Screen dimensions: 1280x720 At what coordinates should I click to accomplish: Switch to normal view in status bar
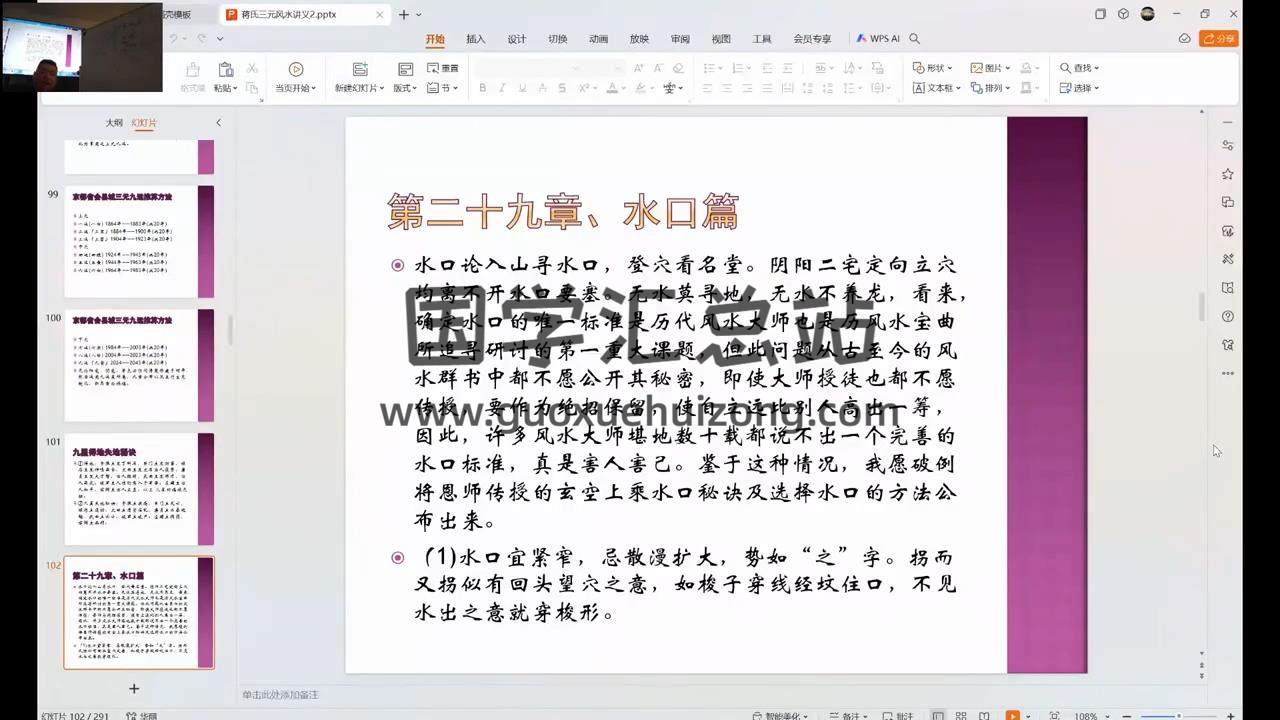[x=937, y=716]
